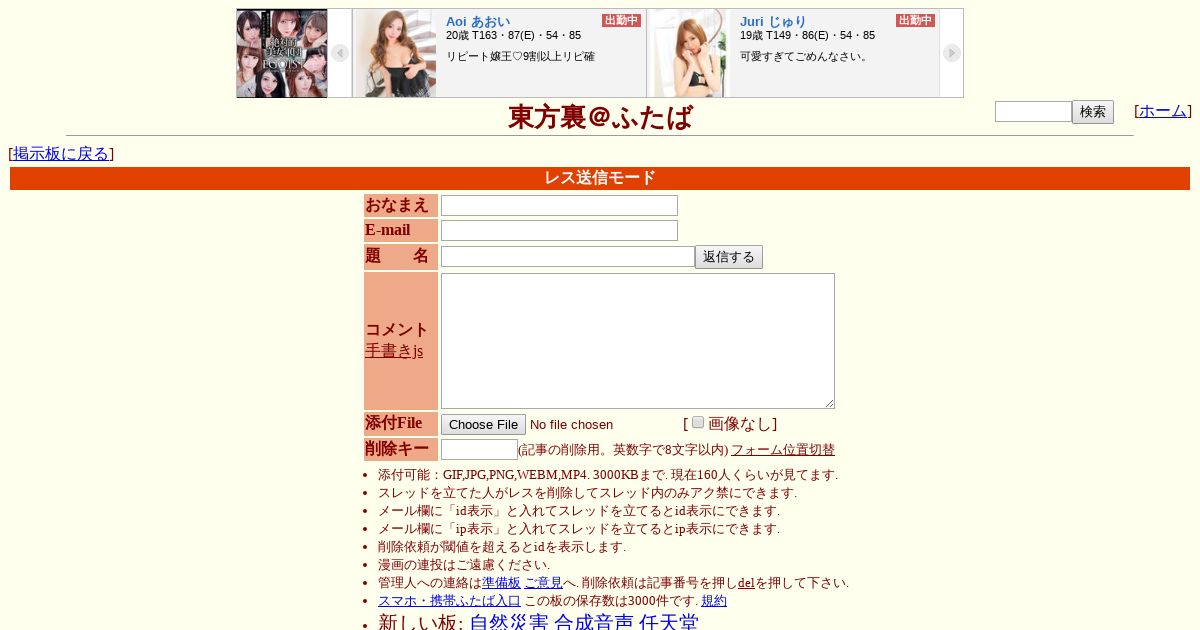1200x630 pixels.
Task: Focus the おなまえ name field
Action: tap(559, 205)
